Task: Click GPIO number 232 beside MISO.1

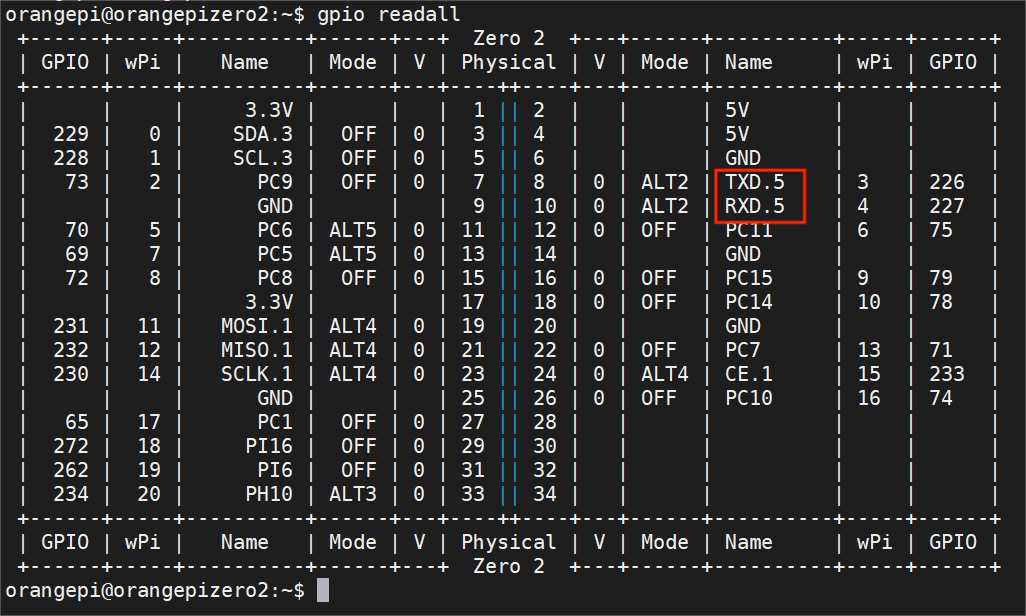Action: pos(71,350)
